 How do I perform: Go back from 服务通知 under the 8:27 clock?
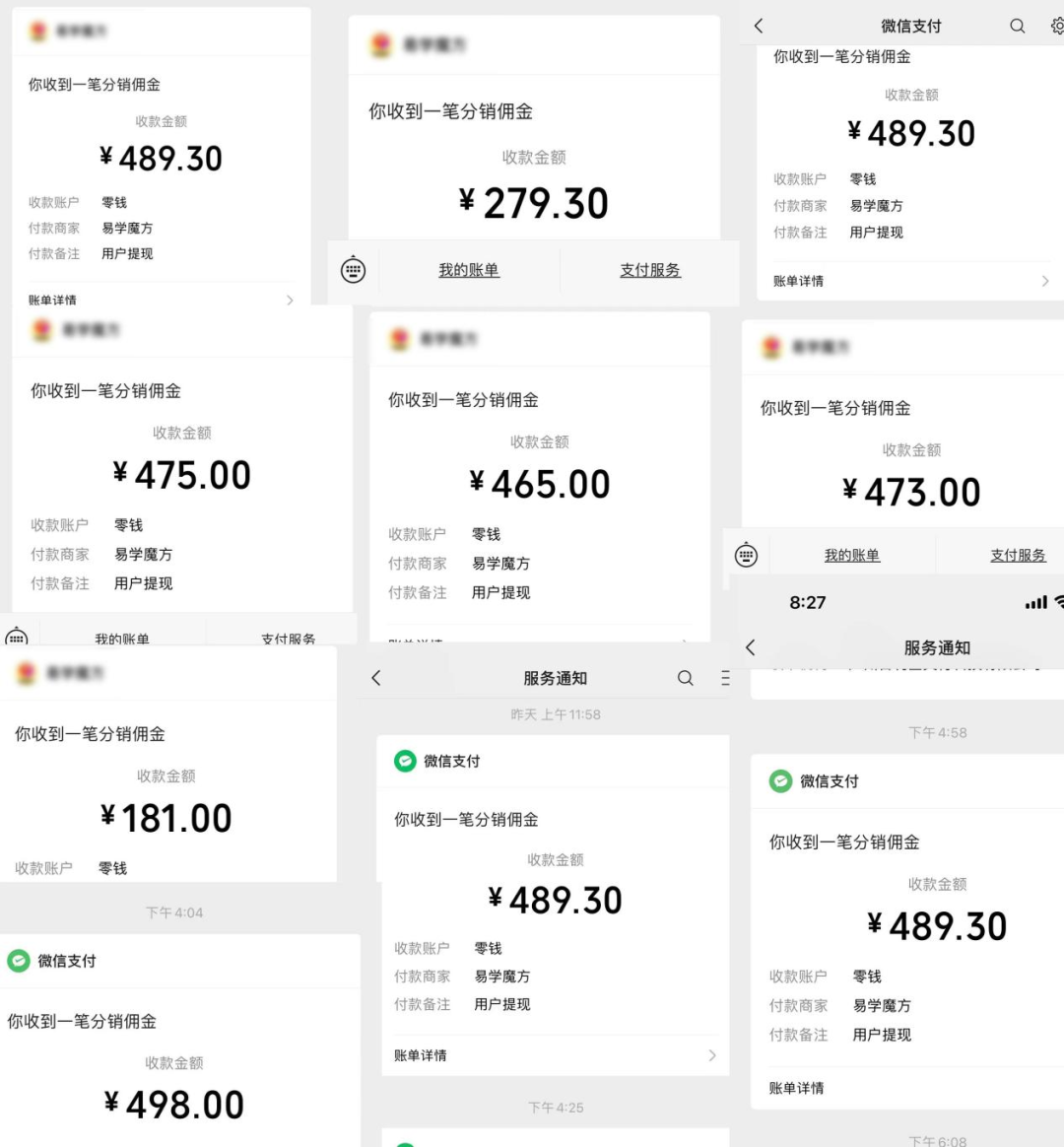(751, 647)
